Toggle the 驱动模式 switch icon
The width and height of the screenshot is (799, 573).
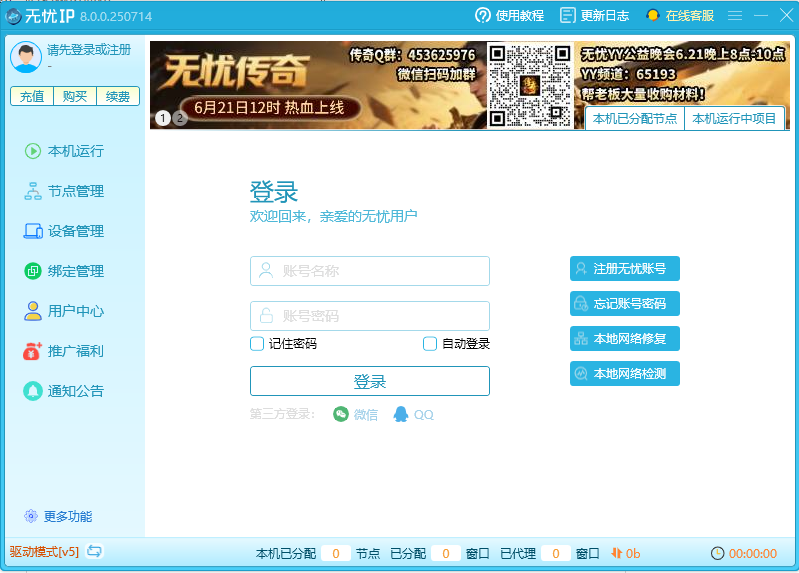pos(94,551)
